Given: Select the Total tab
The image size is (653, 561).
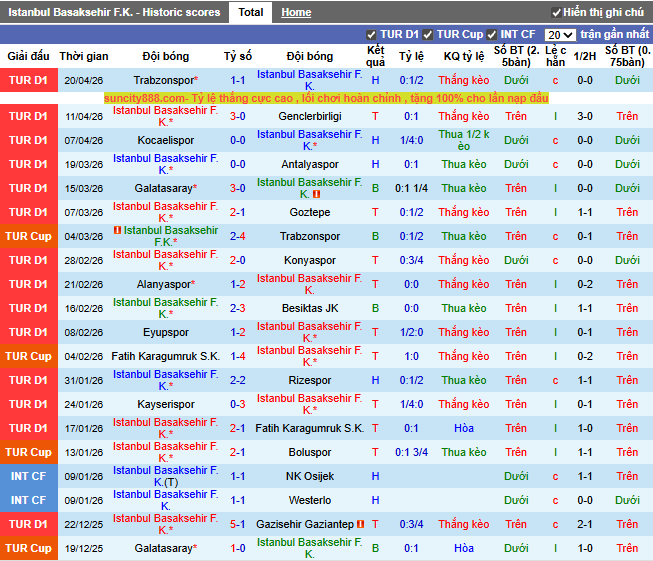Looking at the screenshot, I should coord(251,12).
